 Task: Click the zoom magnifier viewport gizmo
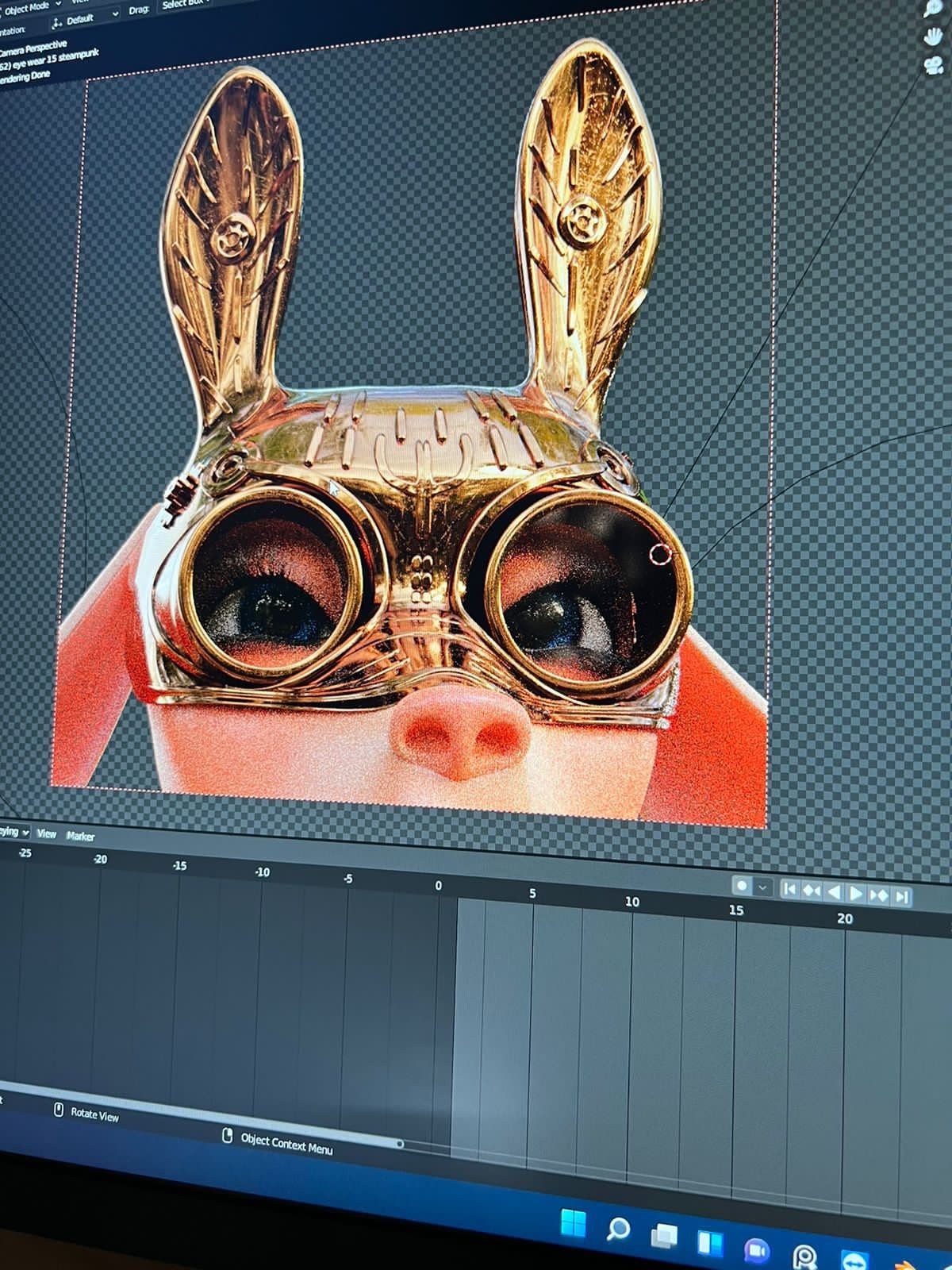(934, 10)
